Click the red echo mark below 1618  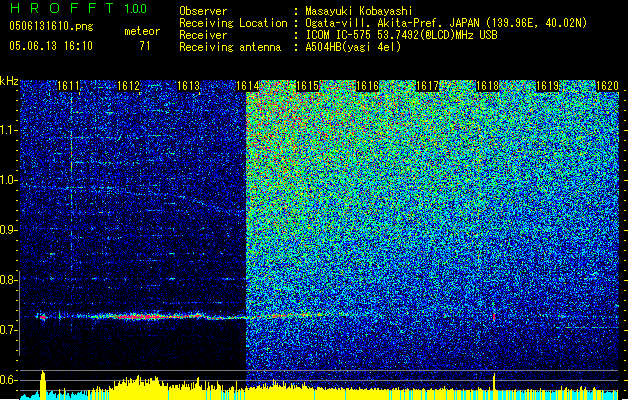click(494, 317)
